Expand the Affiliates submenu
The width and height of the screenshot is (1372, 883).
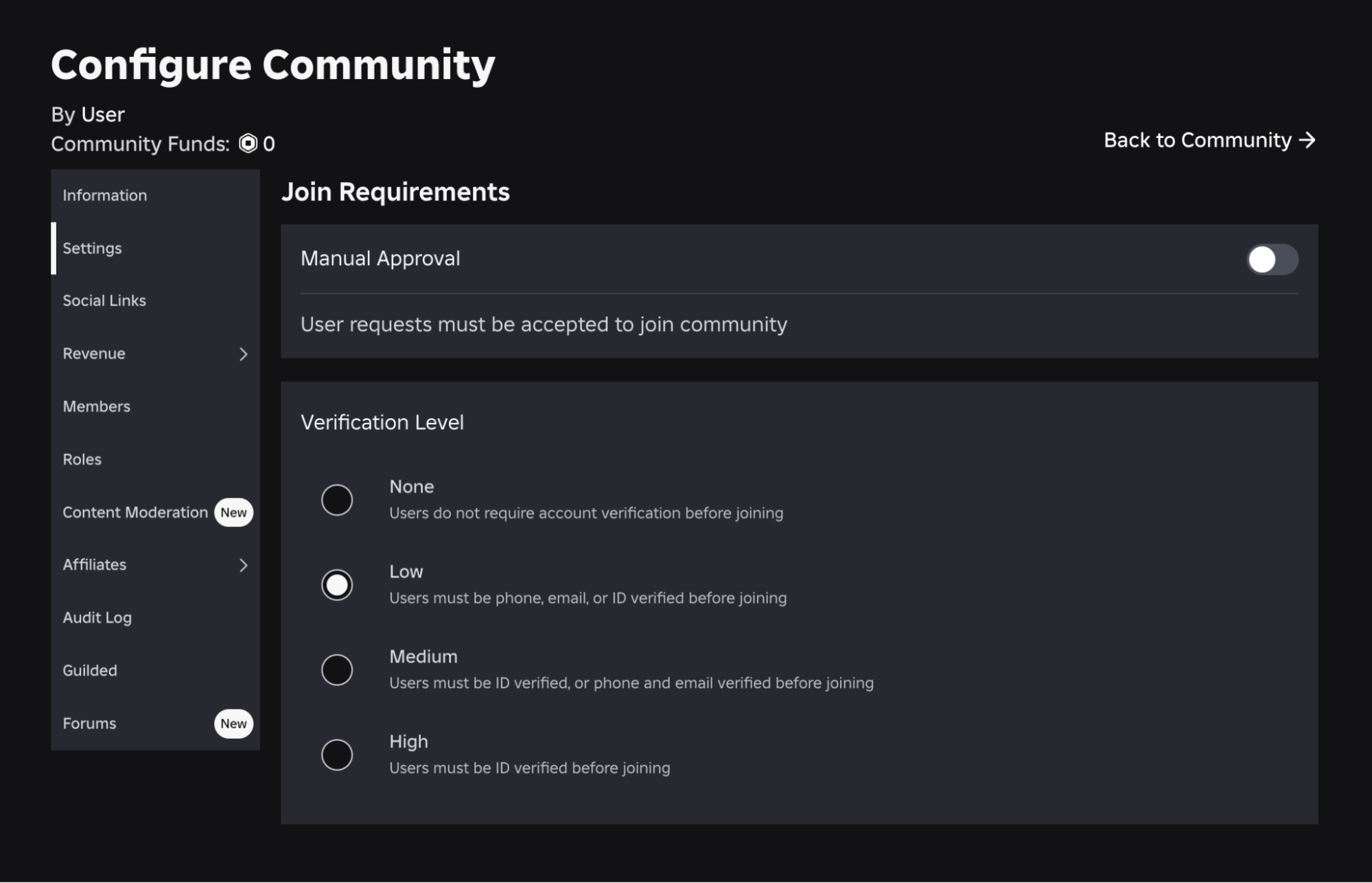(x=244, y=565)
